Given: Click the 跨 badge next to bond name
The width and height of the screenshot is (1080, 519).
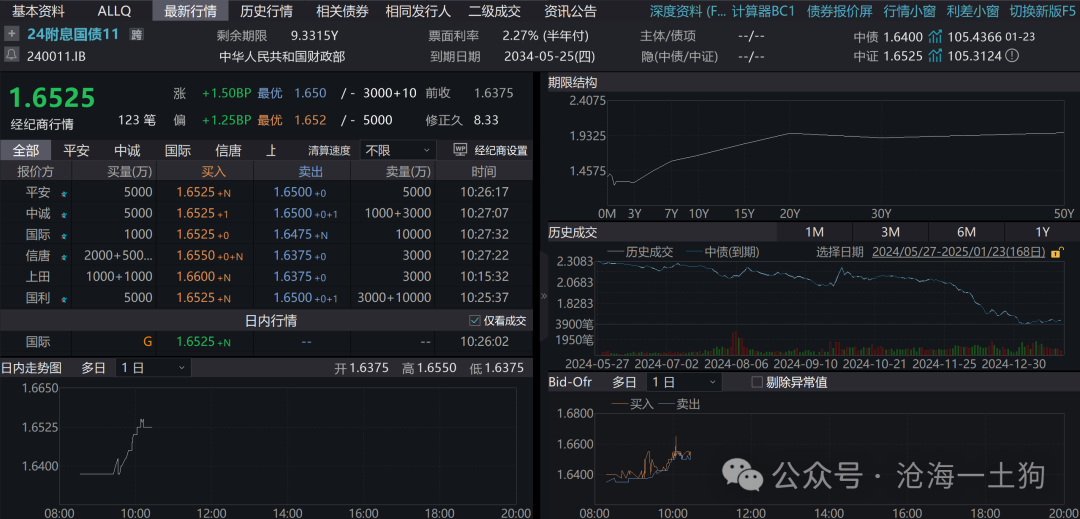Looking at the screenshot, I should (x=137, y=34).
